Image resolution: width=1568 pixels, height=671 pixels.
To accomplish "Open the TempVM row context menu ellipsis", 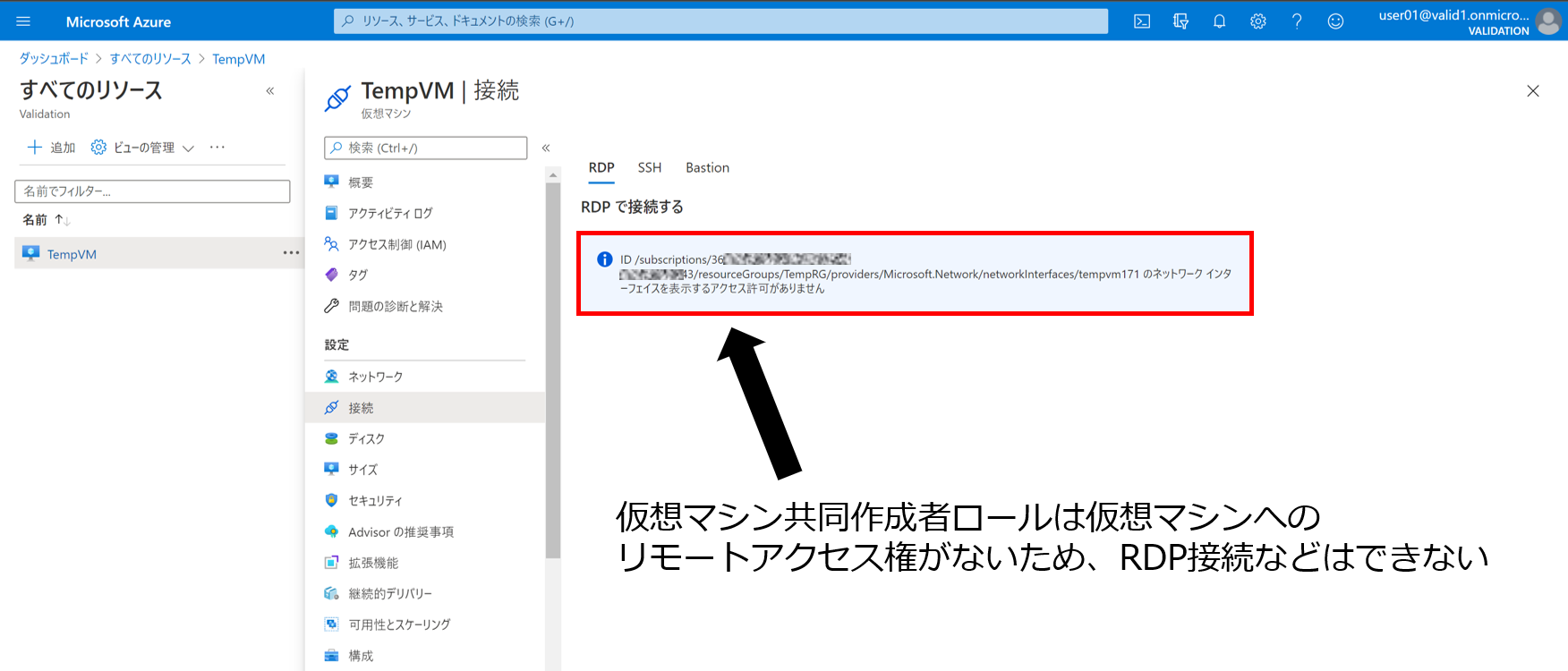I will click(x=291, y=253).
